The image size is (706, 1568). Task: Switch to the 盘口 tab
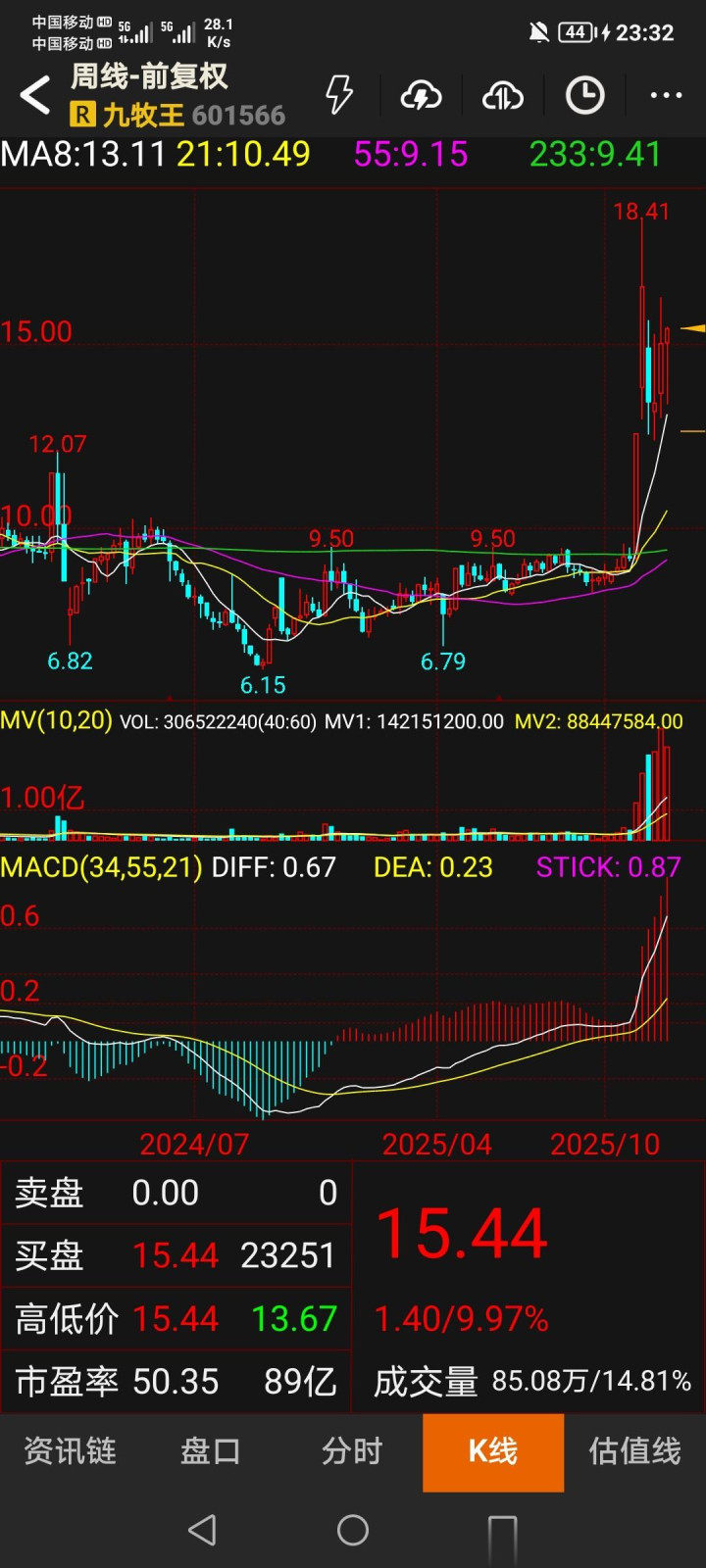coord(210,1451)
